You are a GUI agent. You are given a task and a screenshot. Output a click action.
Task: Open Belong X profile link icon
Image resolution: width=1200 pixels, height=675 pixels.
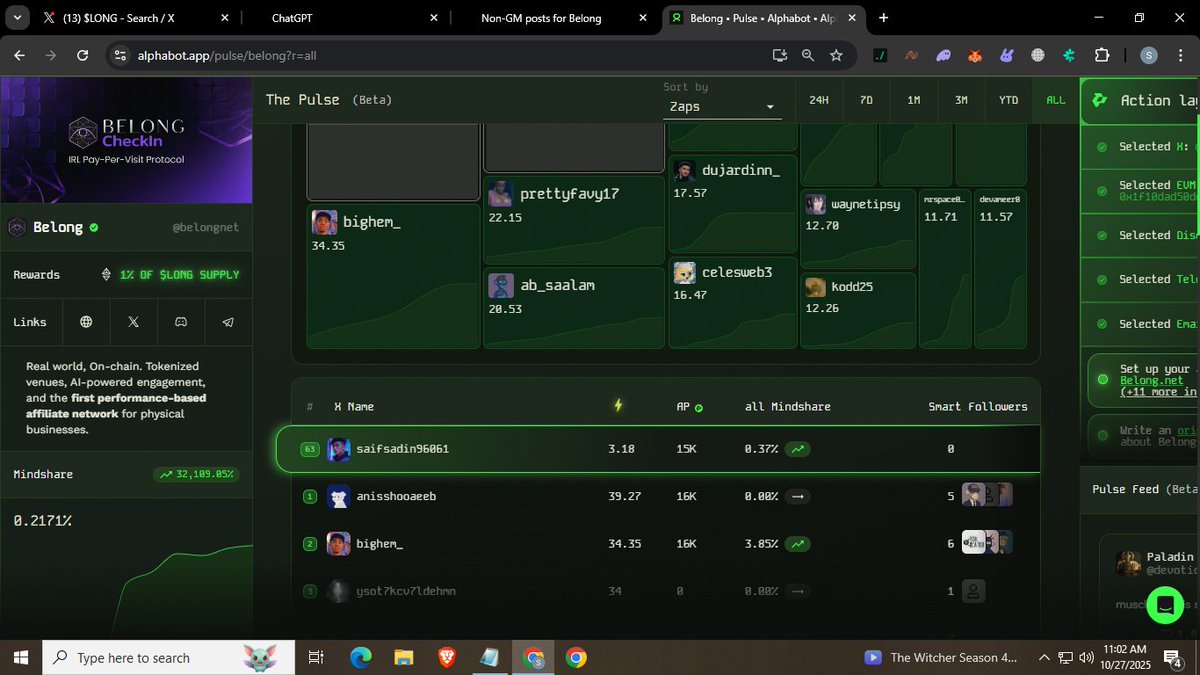click(133, 322)
